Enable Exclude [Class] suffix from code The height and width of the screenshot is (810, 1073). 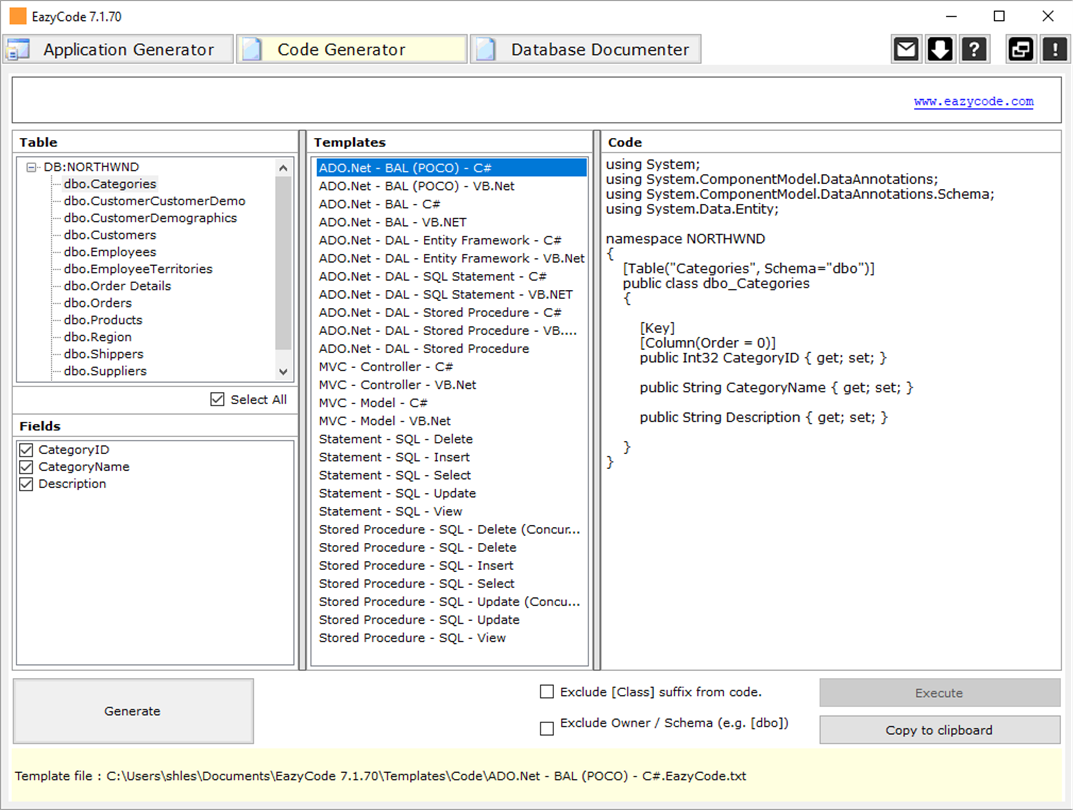coord(547,692)
